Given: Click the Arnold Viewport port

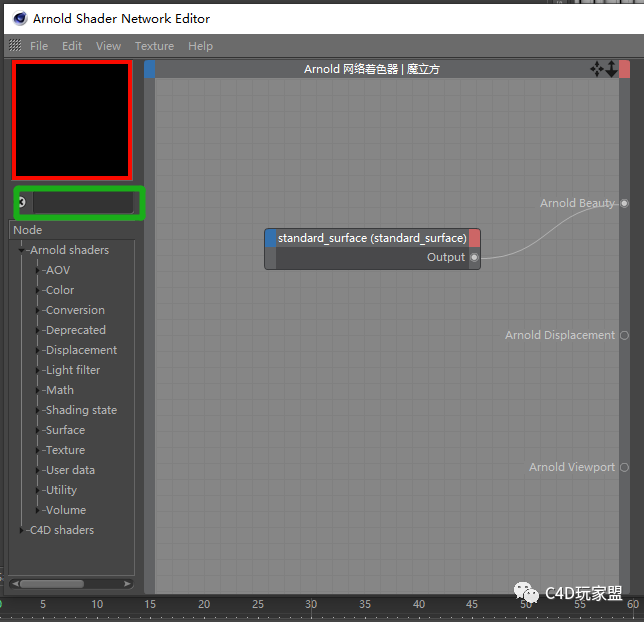Looking at the screenshot, I should pyautogui.click(x=624, y=467).
